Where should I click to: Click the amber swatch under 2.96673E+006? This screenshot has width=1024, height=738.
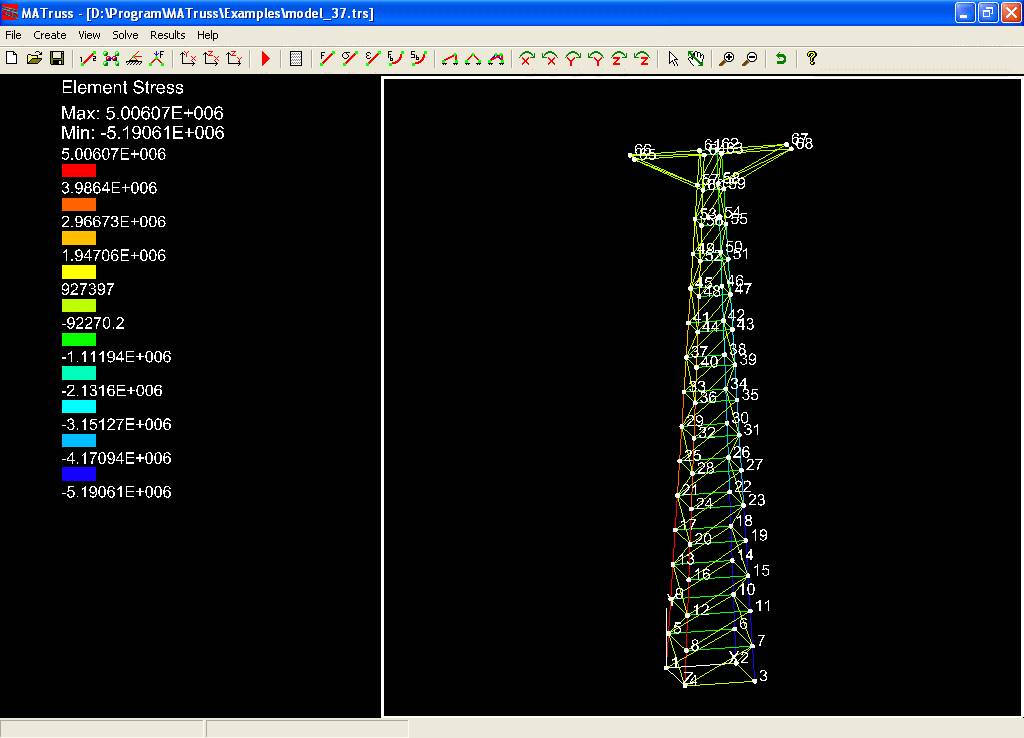(x=78, y=238)
